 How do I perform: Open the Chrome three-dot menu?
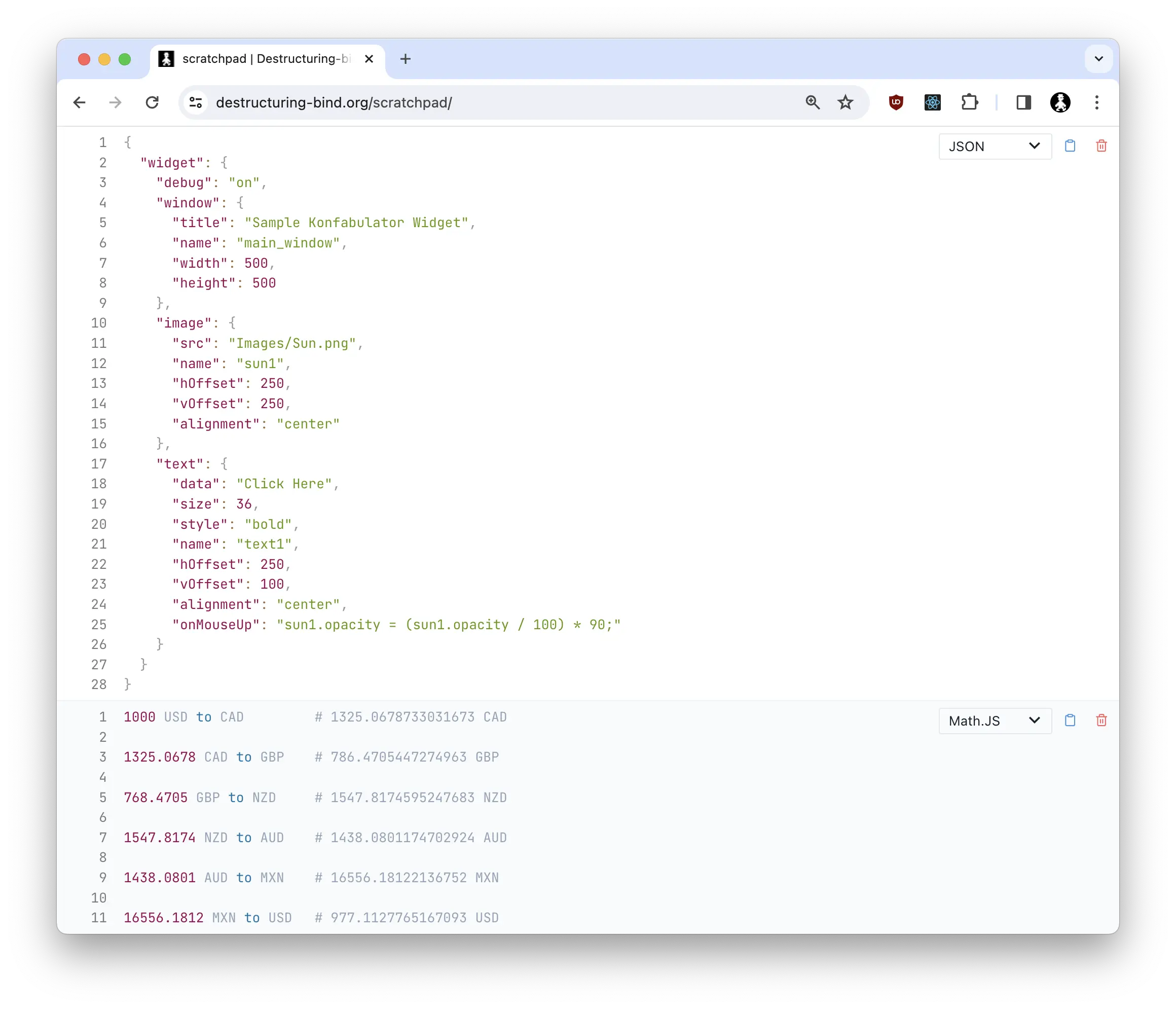[x=1096, y=103]
